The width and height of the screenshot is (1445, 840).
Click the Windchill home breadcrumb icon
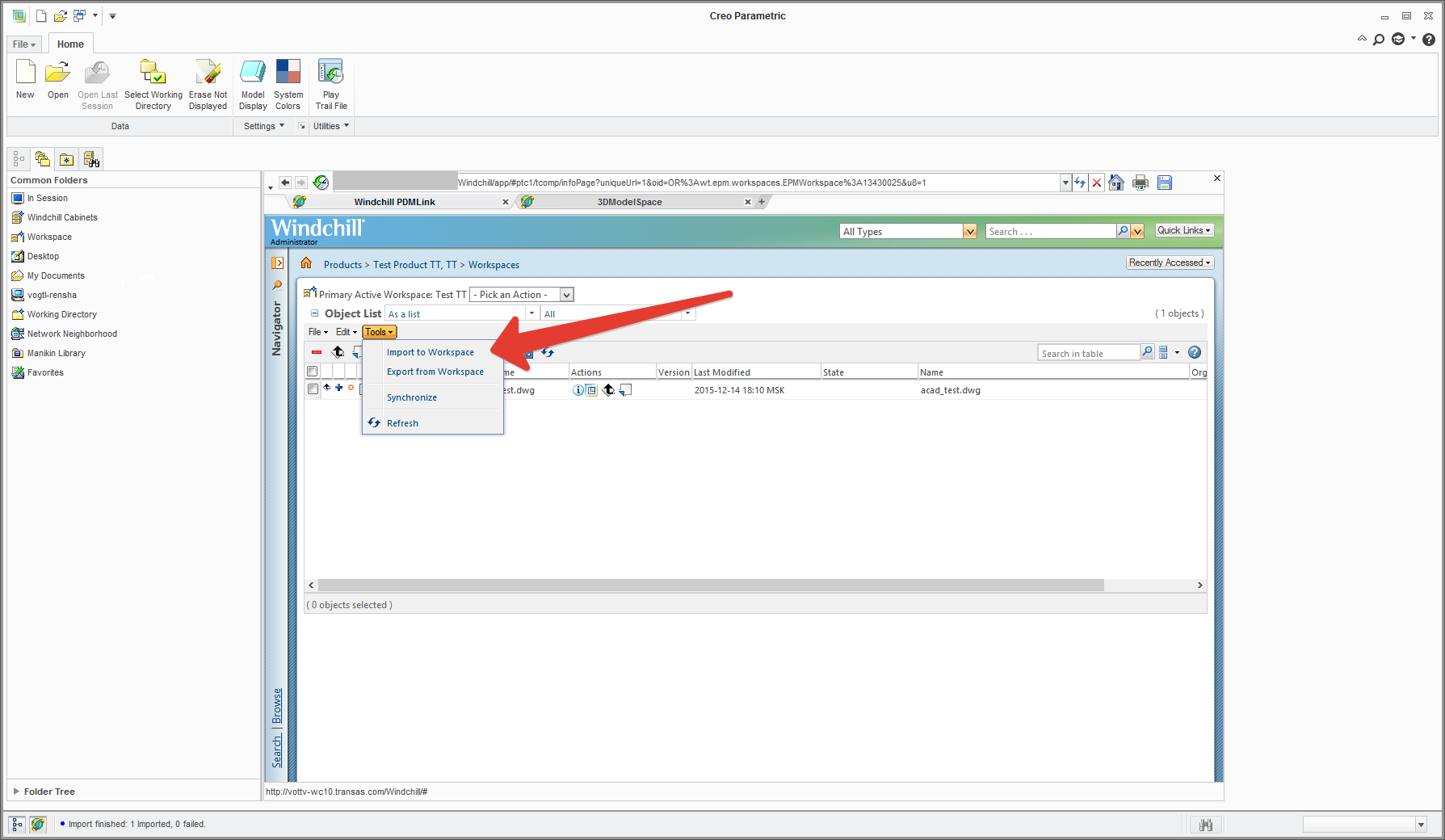(306, 263)
